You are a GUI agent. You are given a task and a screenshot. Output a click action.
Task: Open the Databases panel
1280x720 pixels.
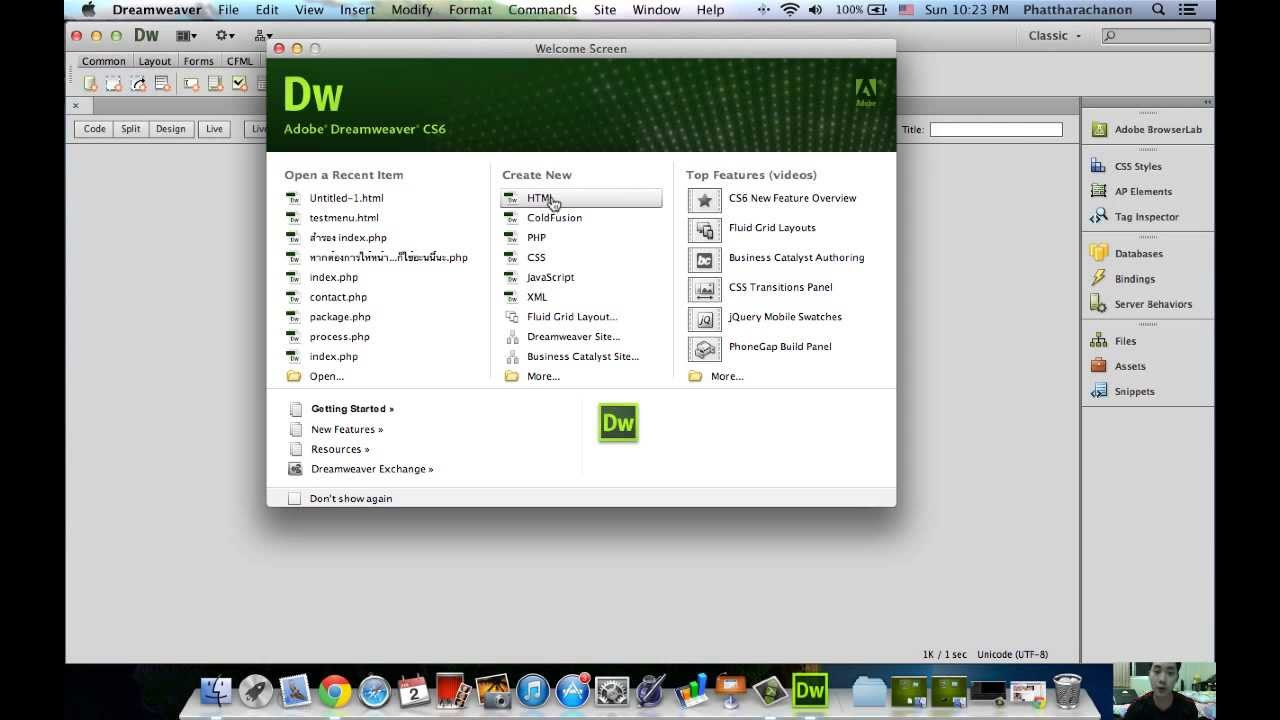[1128, 253]
